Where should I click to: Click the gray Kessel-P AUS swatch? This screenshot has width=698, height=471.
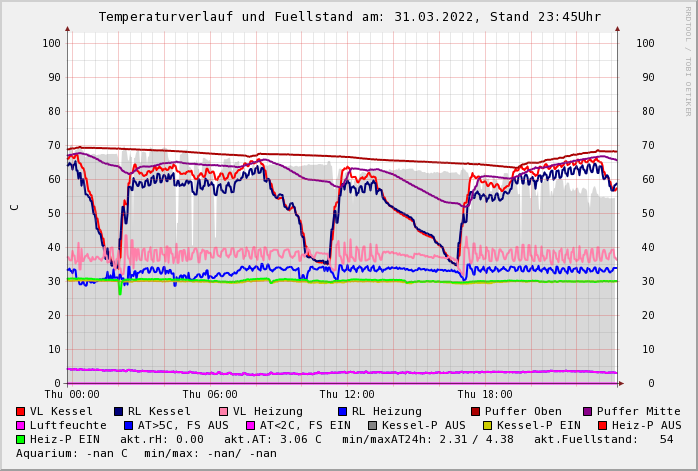point(372,425)
